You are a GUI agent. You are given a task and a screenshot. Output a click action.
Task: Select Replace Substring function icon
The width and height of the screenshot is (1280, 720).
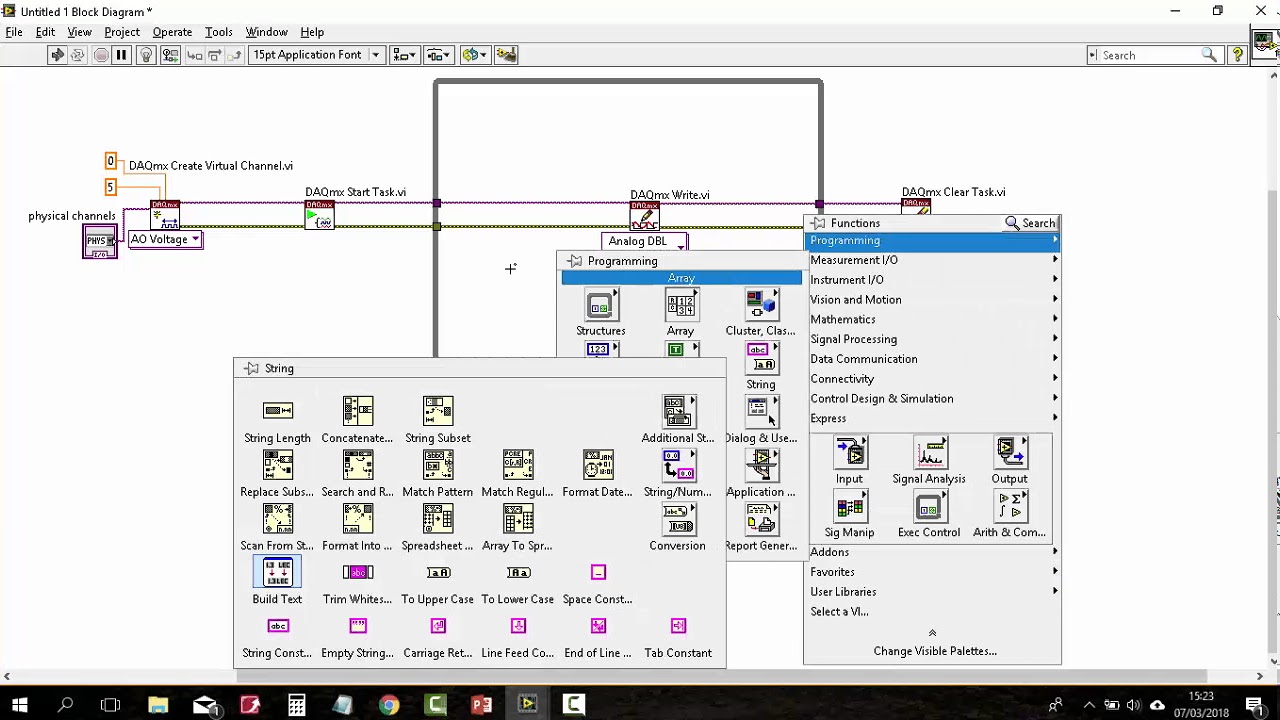(x=277, y=464)
